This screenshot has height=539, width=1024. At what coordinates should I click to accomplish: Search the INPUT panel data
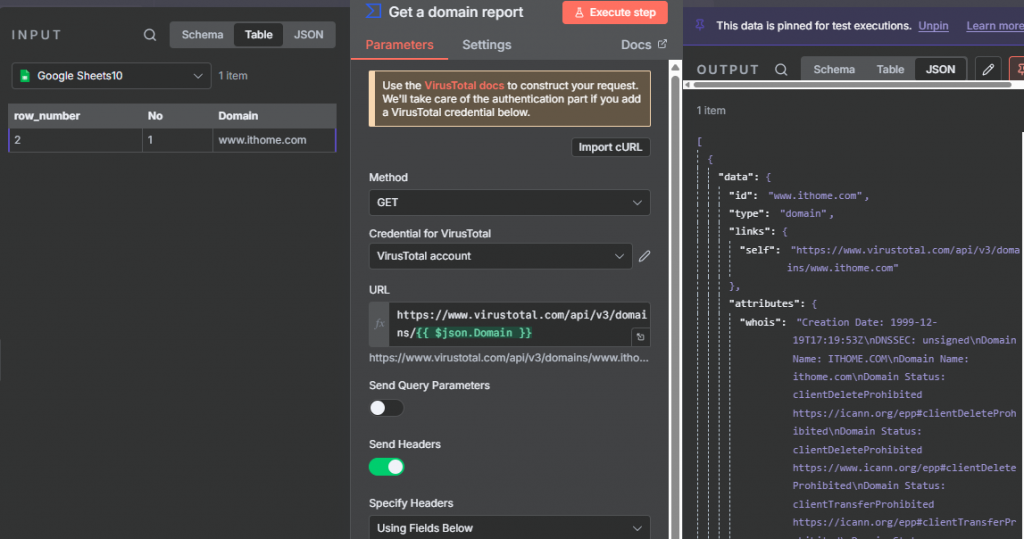pos(150,35)
